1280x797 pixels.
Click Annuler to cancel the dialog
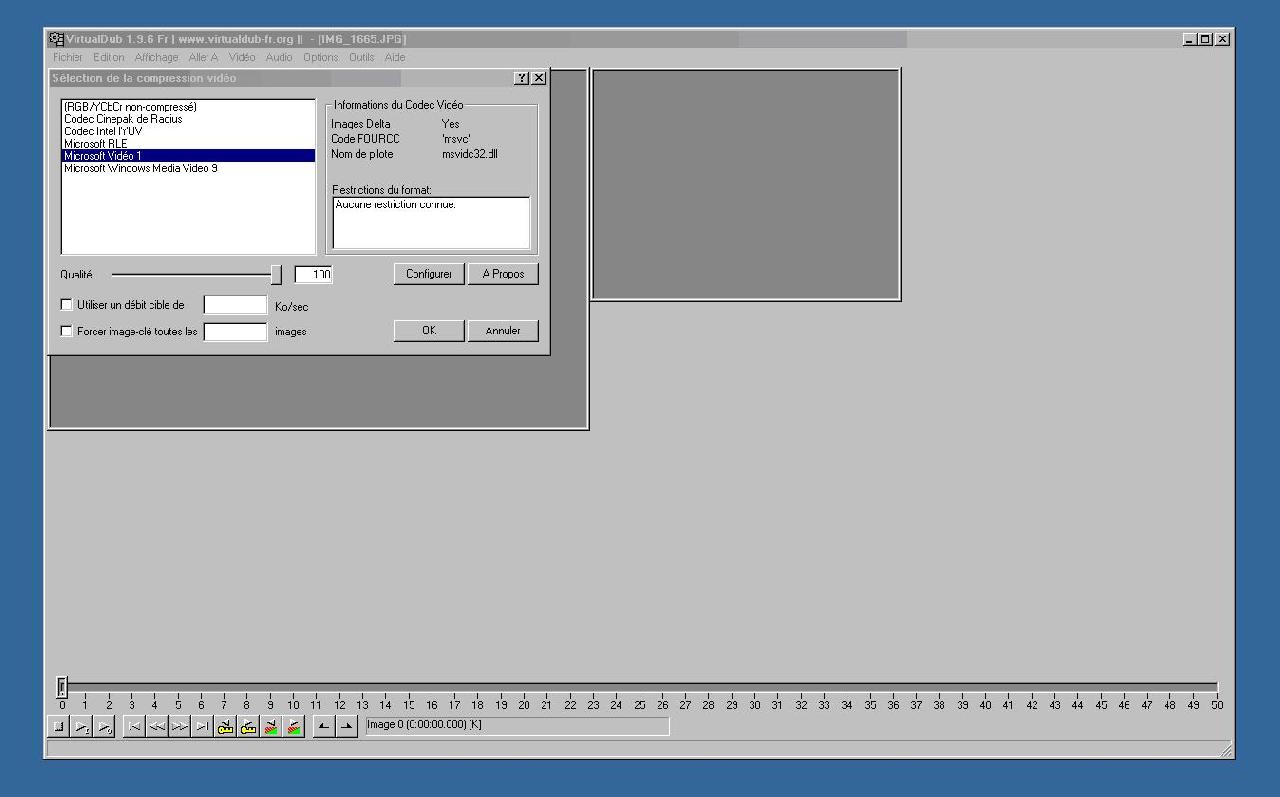tap(503, 331)
